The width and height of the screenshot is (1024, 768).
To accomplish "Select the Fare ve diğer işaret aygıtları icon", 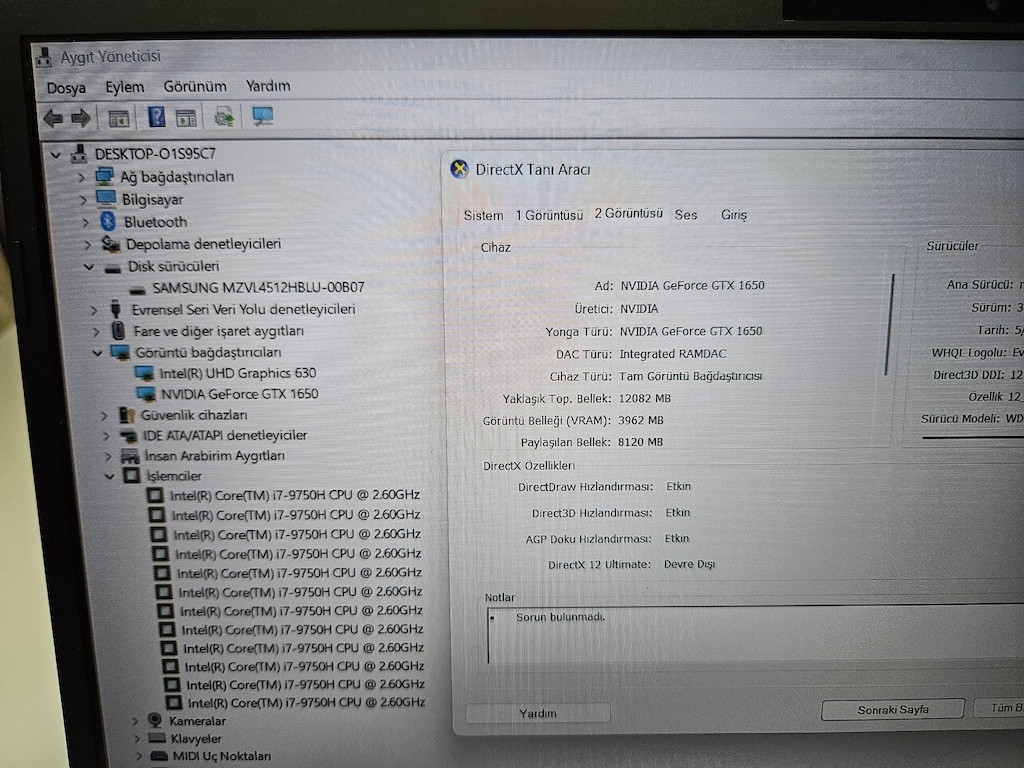I will click(118, 330).
